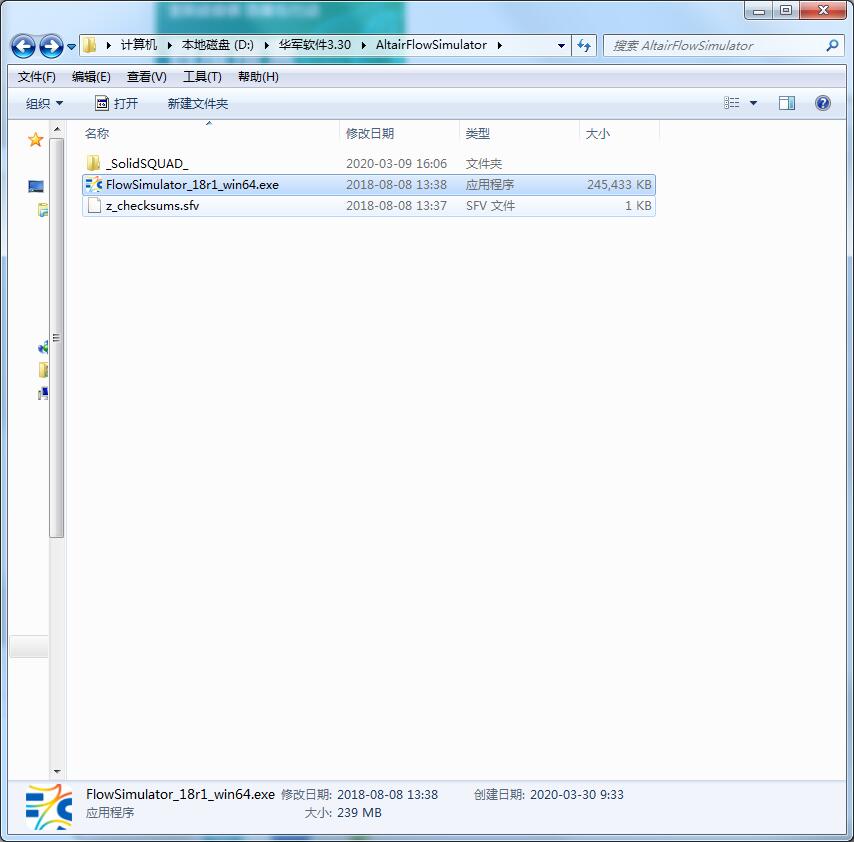
Task: Go back with the Back arrow button
Action: click(x=23, y=46)
